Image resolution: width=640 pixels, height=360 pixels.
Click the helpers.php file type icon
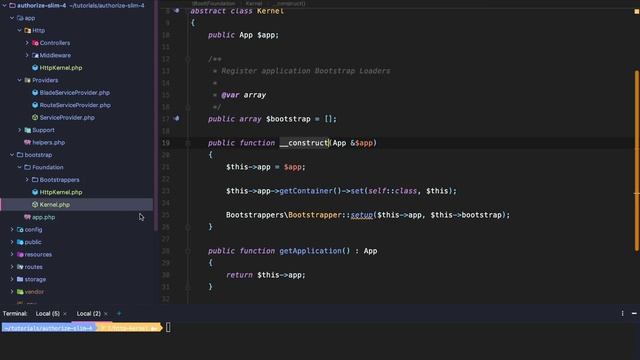[x=27, y=142]
